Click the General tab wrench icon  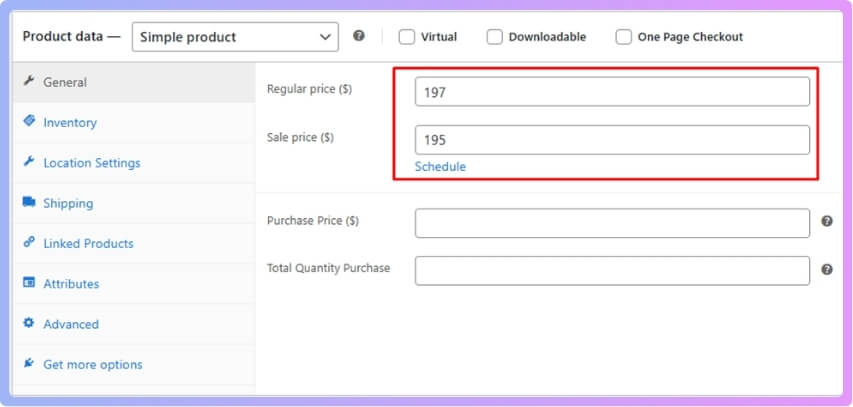pyautogui.click(x=29, y=81)
